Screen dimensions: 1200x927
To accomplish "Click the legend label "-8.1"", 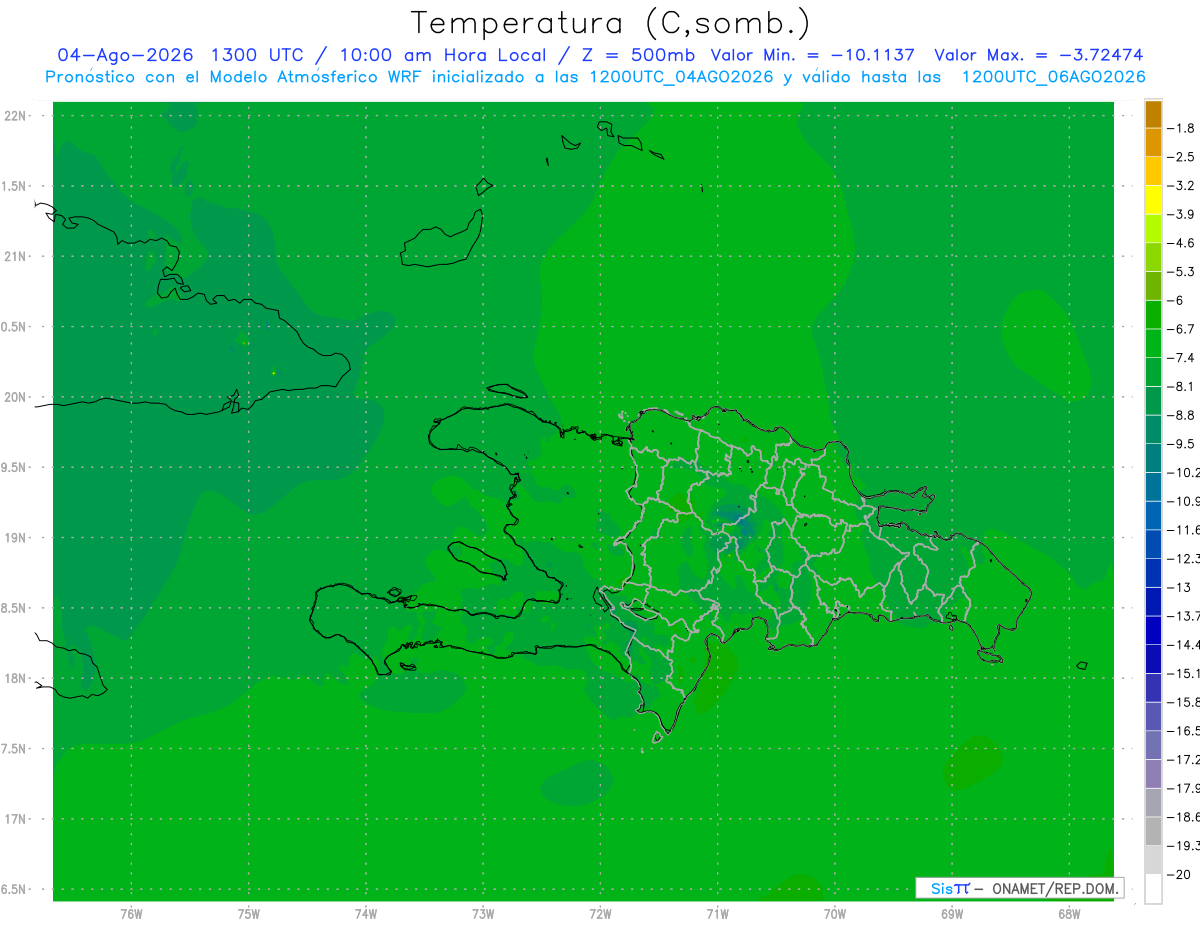I will [x=1182, y=387].
